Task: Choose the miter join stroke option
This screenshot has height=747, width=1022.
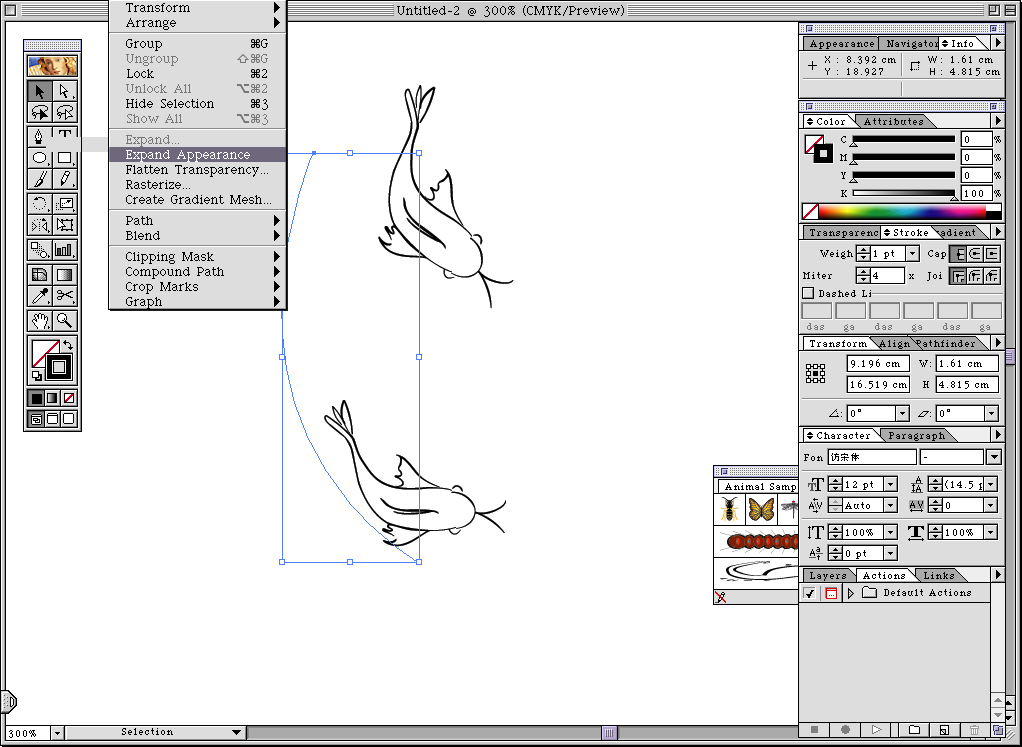Action: point(957,276)
